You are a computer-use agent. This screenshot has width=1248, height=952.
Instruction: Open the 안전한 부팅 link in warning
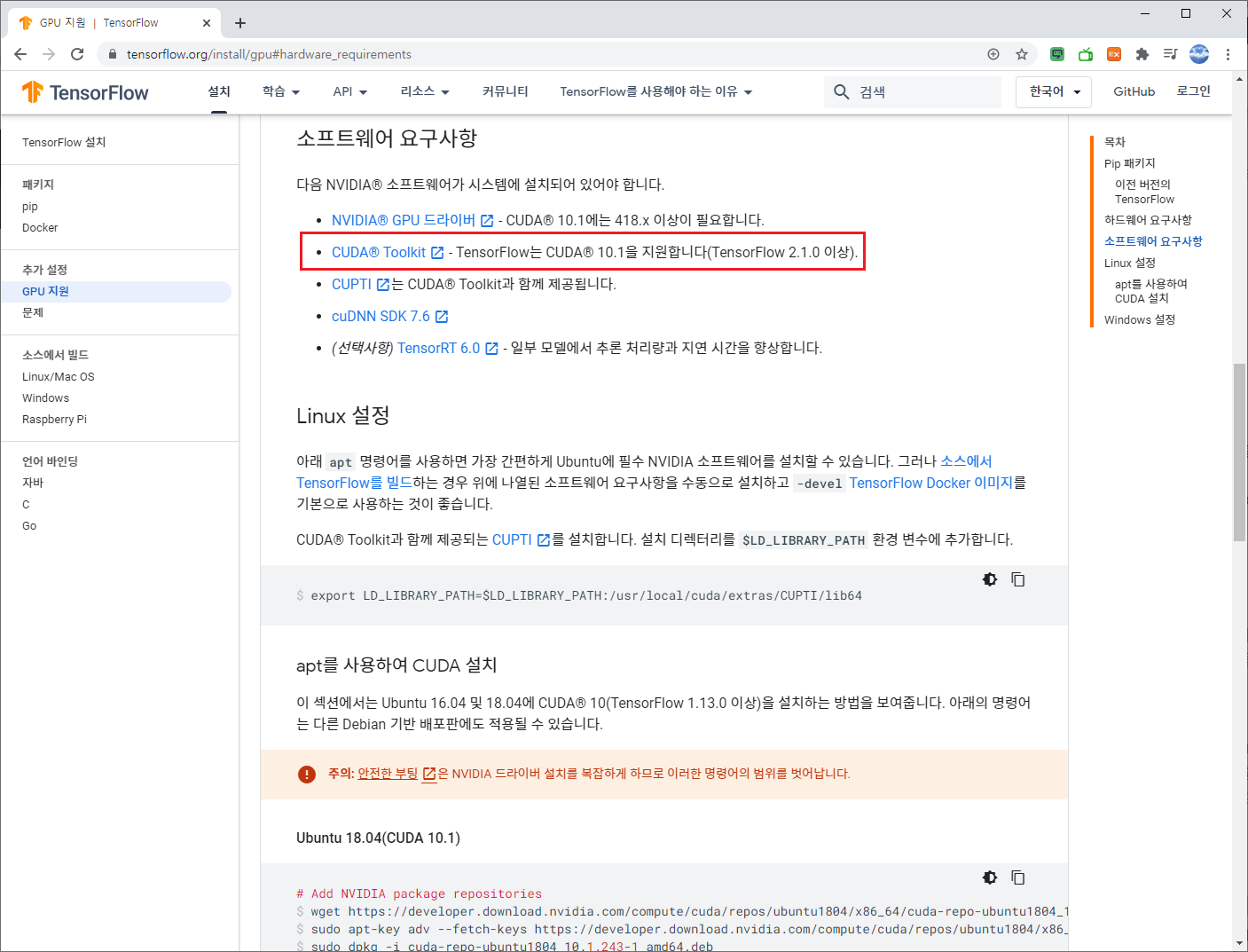[388, 774]
